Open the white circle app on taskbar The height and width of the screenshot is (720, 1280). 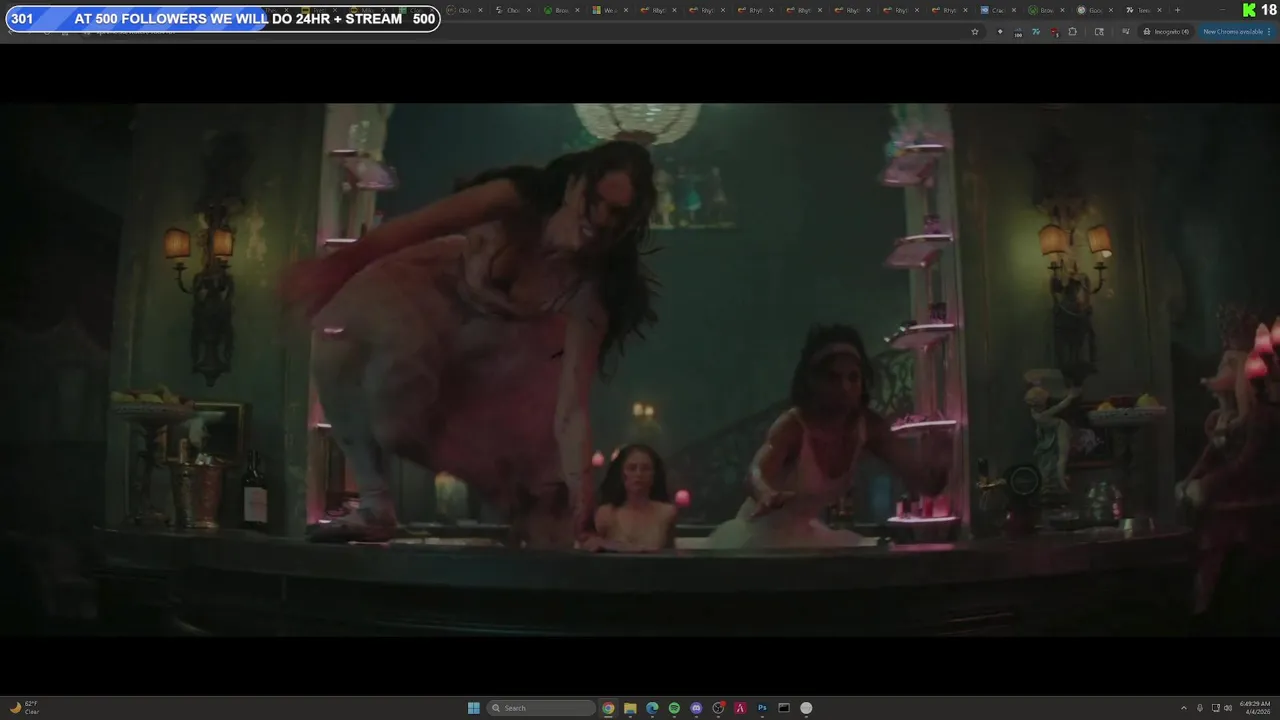[806, 708]
